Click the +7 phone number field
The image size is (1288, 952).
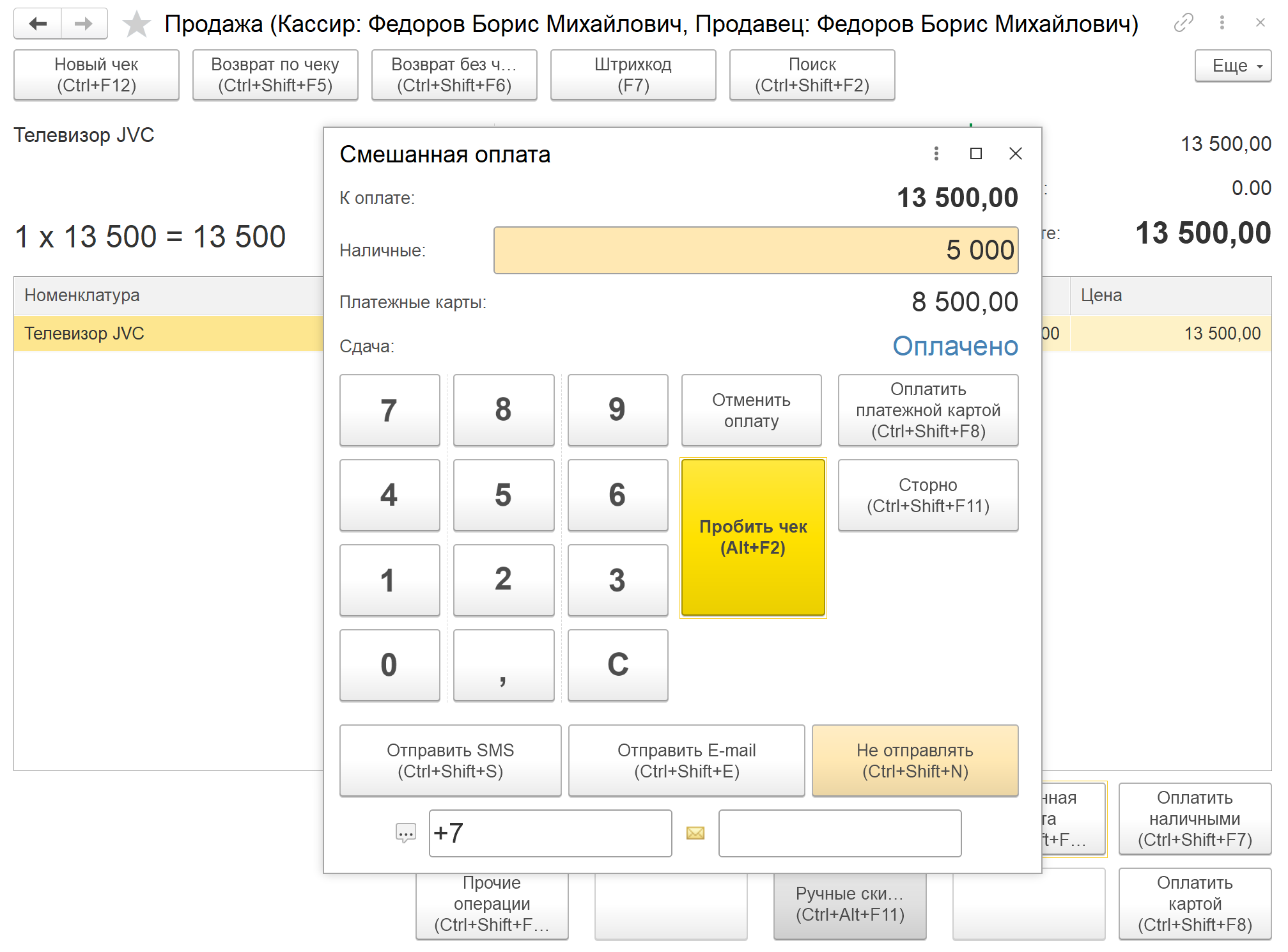click(550, 833)
